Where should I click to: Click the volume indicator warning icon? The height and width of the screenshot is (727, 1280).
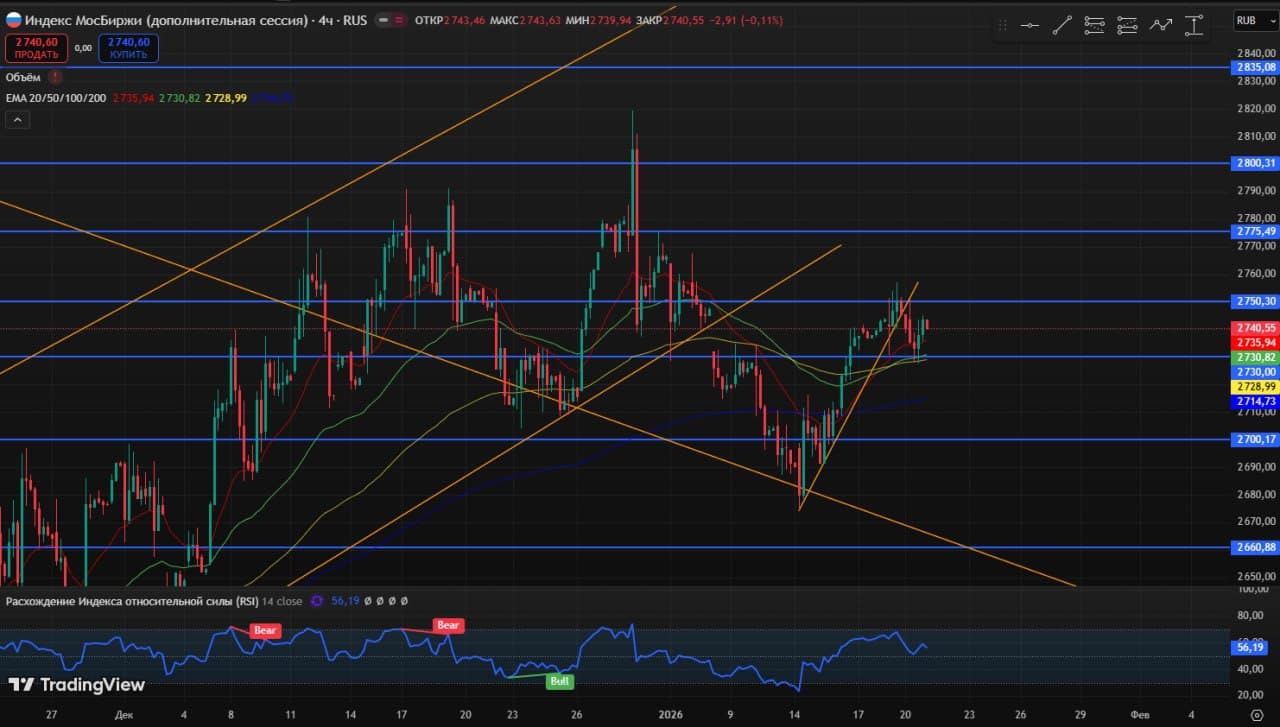click(x=55, y=77)
